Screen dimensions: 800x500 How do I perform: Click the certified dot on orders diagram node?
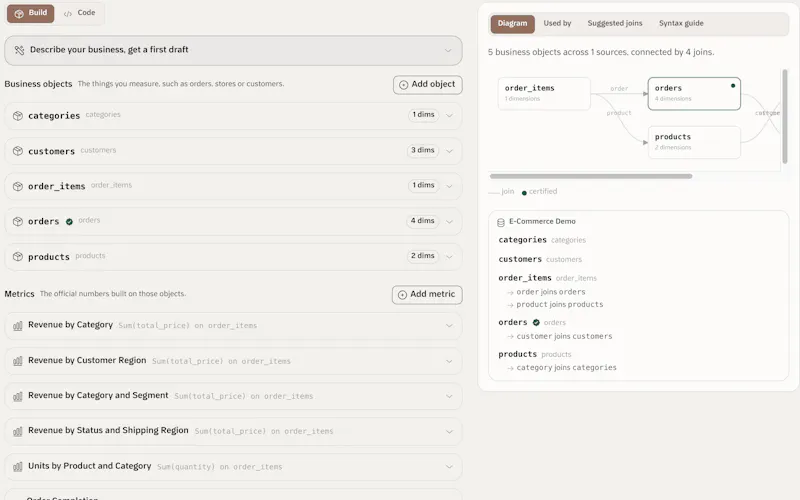tap(733, 86)
